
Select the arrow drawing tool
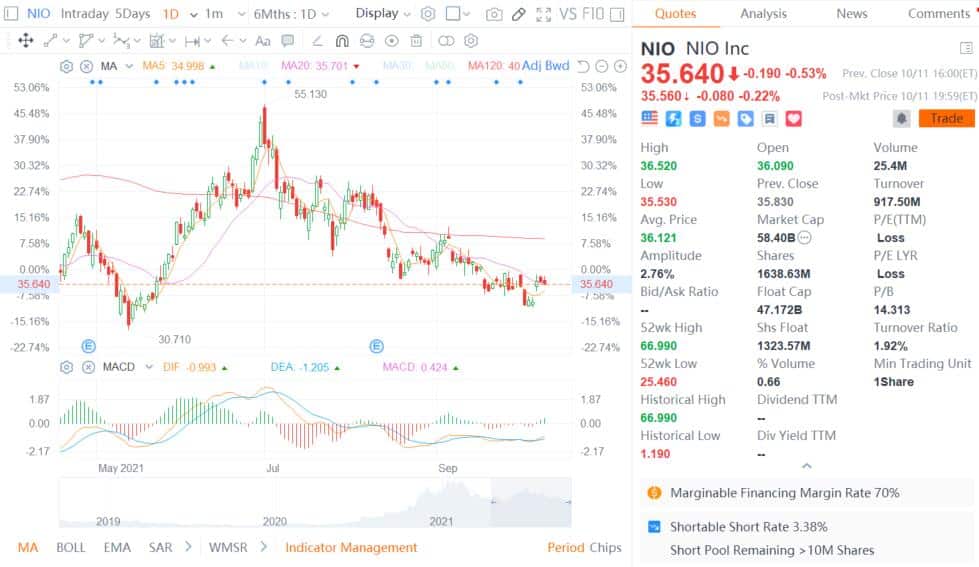227,41
